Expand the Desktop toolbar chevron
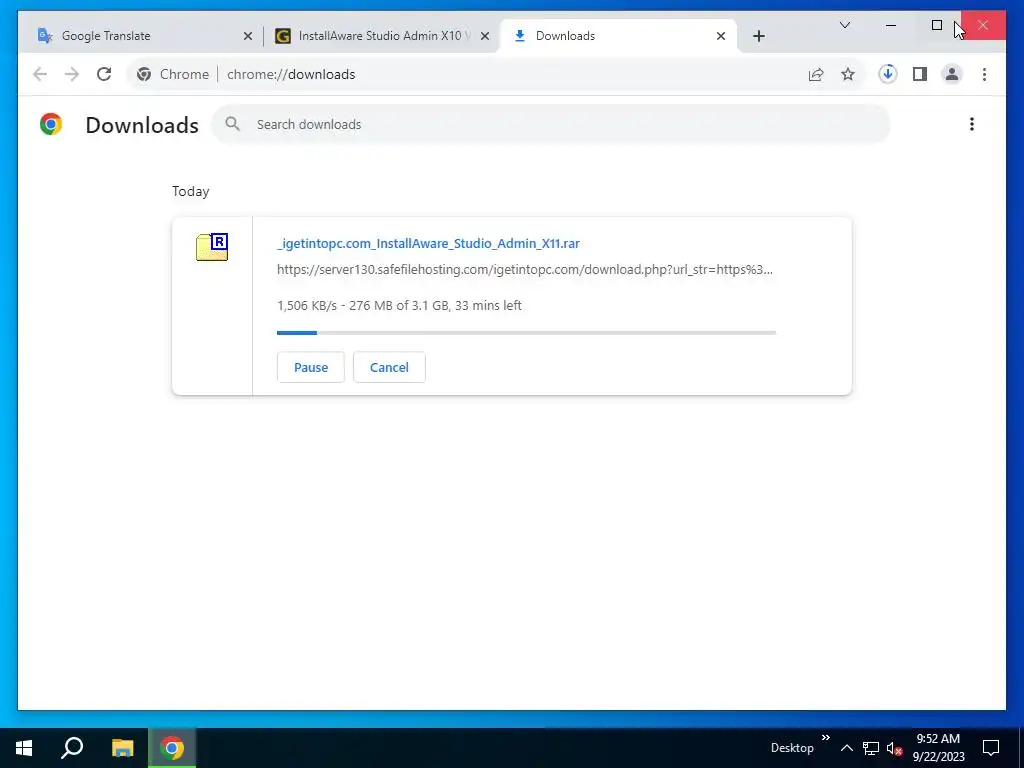 (x=825, y=738)
